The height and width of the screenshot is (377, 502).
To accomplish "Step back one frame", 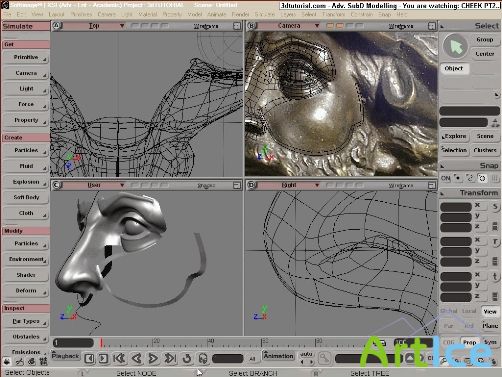I will click(89, 358).
